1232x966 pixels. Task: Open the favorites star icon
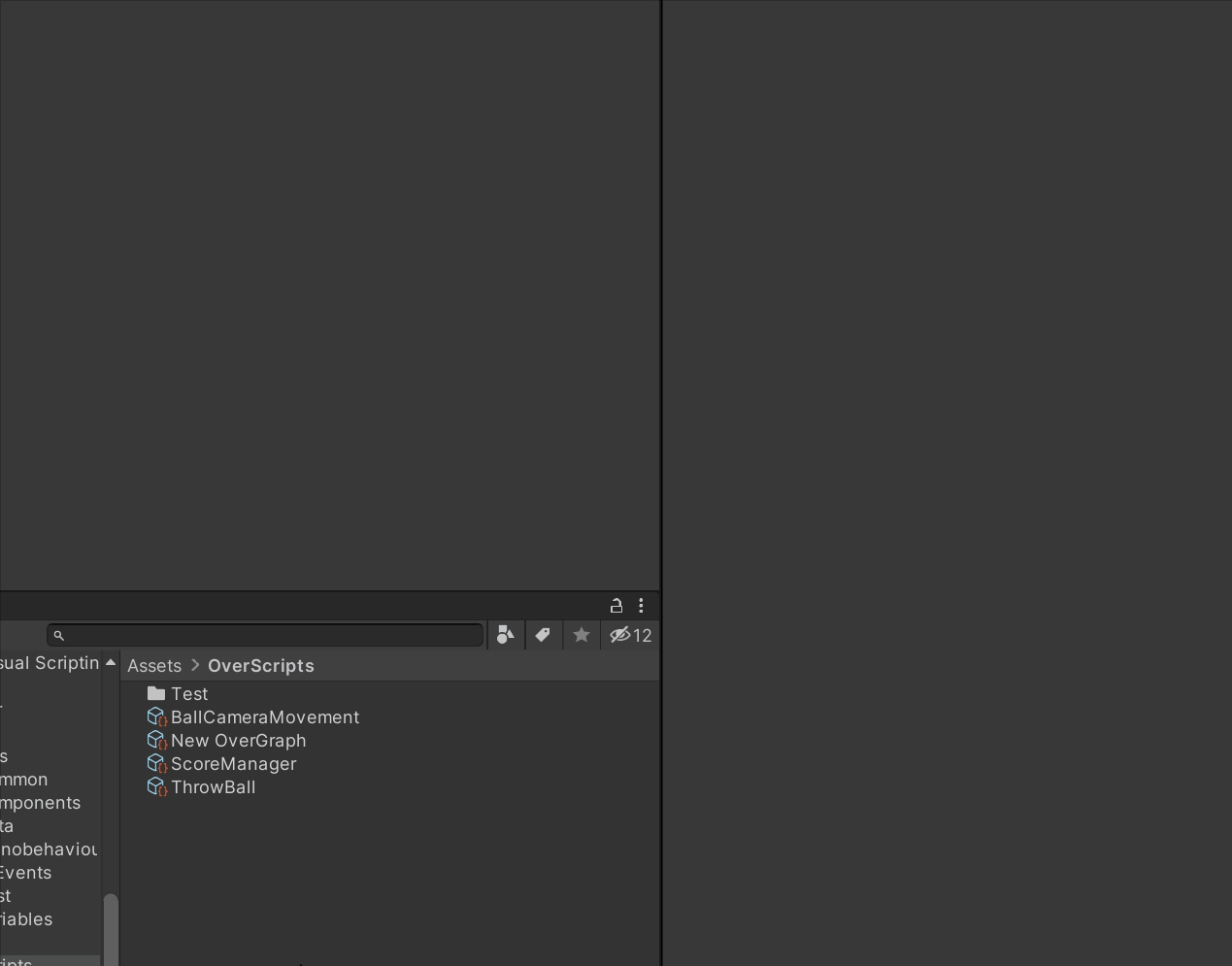pyautogui.click(x=582, y=635)
